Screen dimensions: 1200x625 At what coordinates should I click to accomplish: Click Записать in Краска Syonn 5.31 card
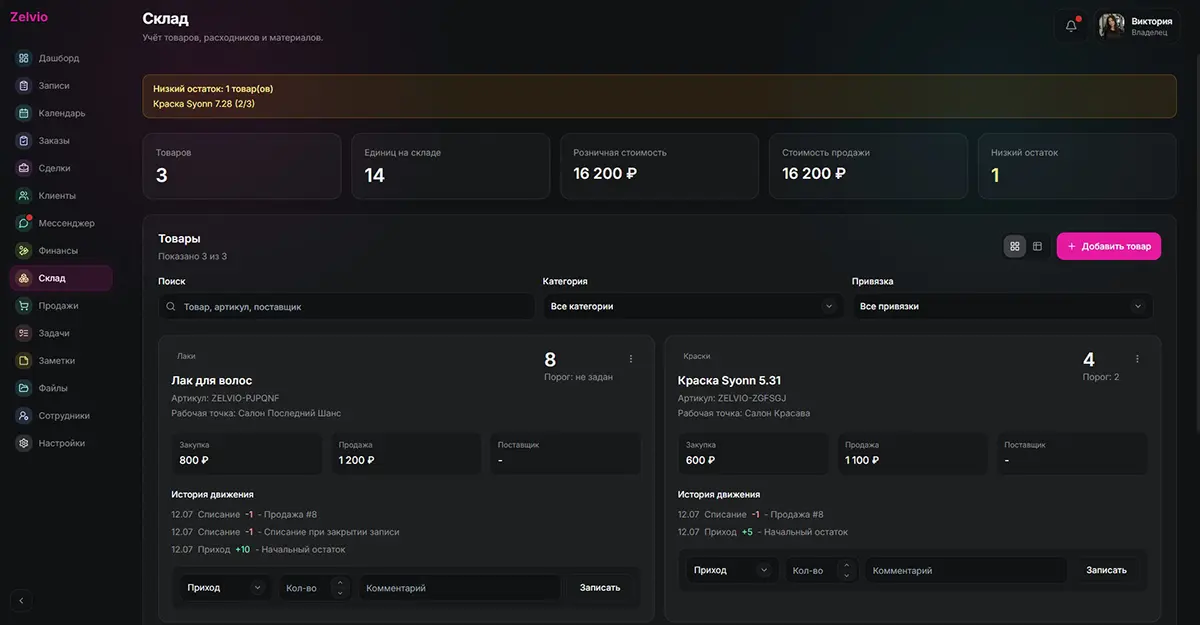pyautogui.click(x=1107, y=570)
